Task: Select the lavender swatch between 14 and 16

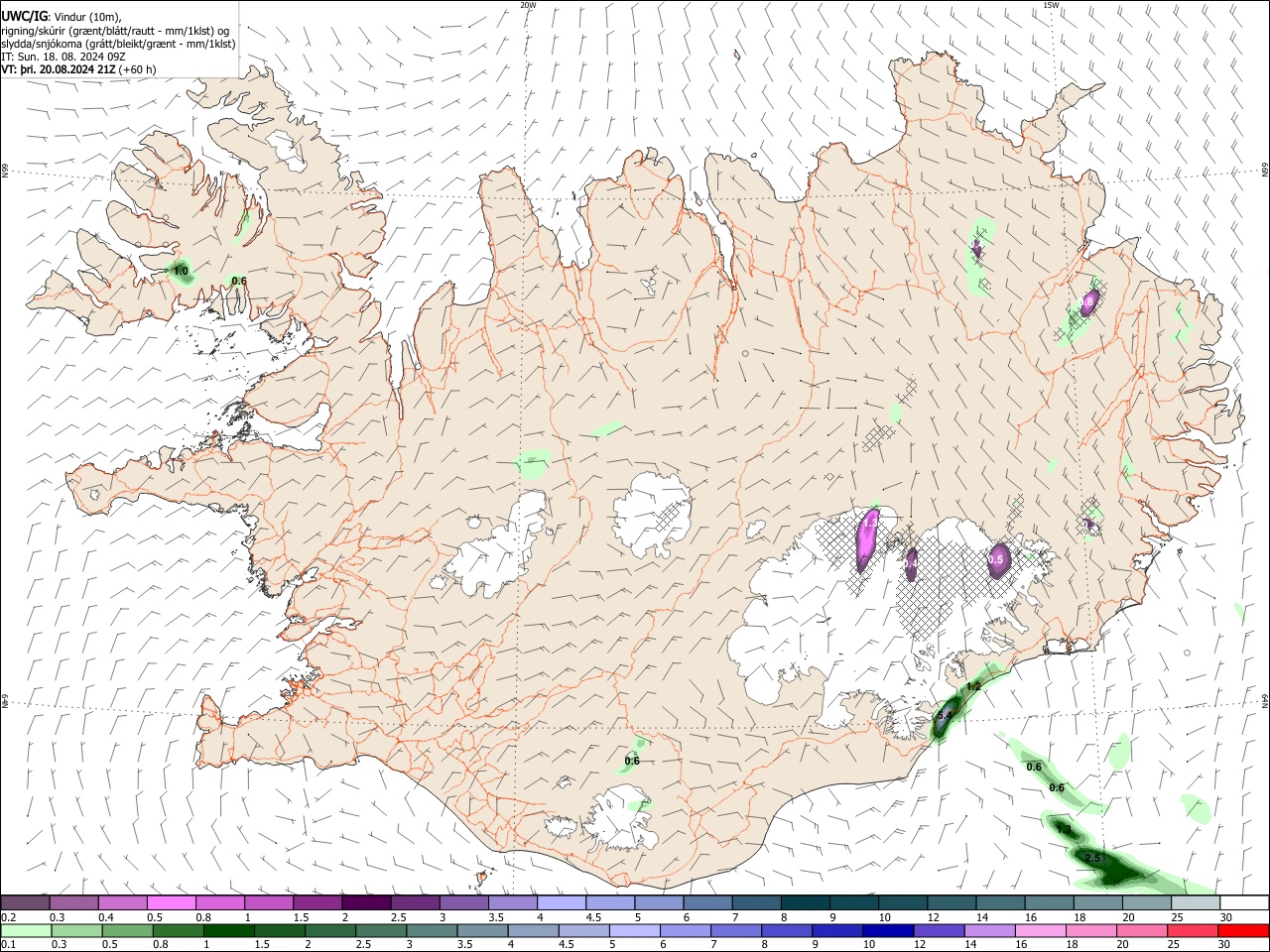Action: coord(988,931)
